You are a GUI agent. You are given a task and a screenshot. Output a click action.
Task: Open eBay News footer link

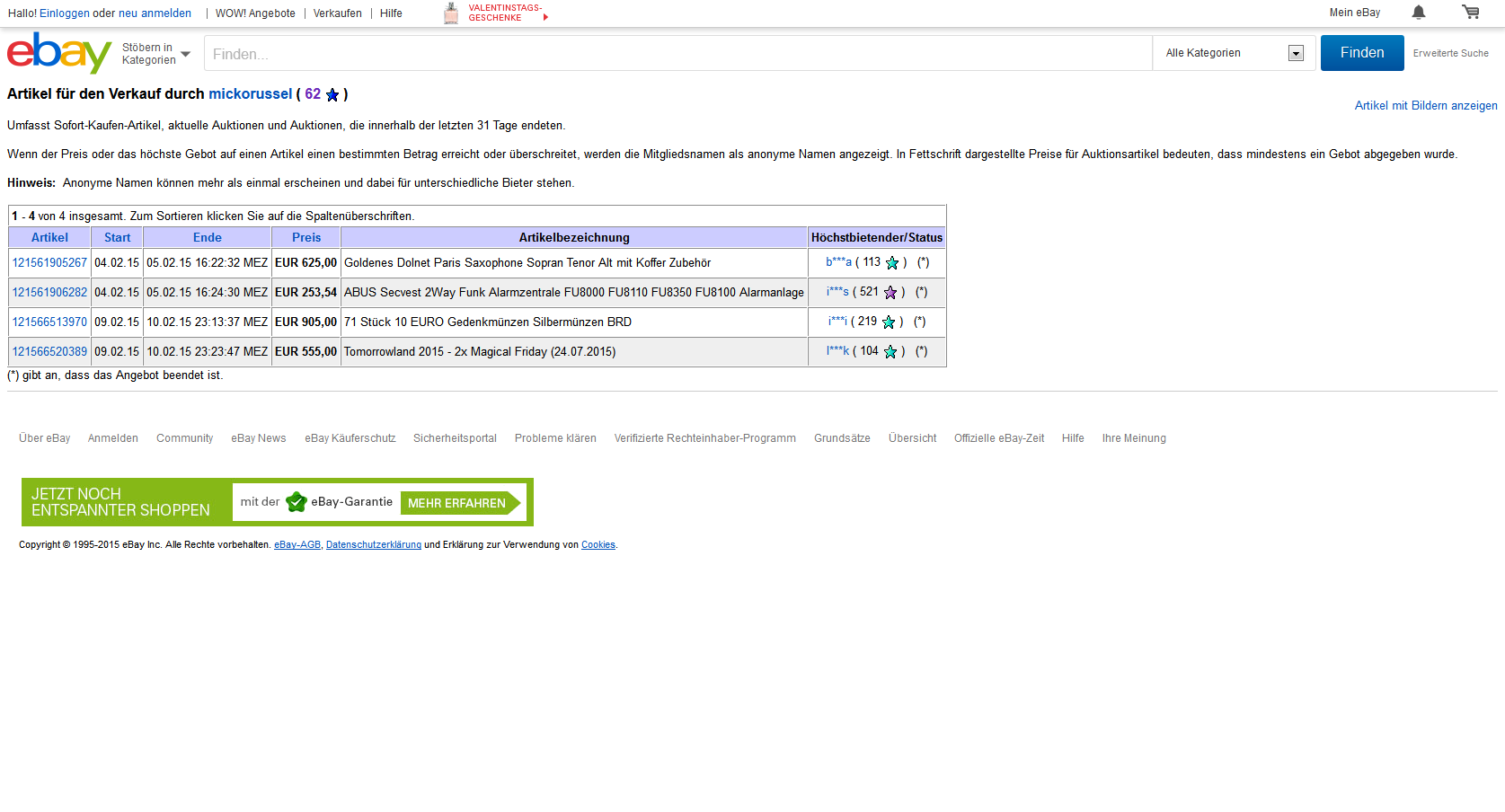point(259,438)
